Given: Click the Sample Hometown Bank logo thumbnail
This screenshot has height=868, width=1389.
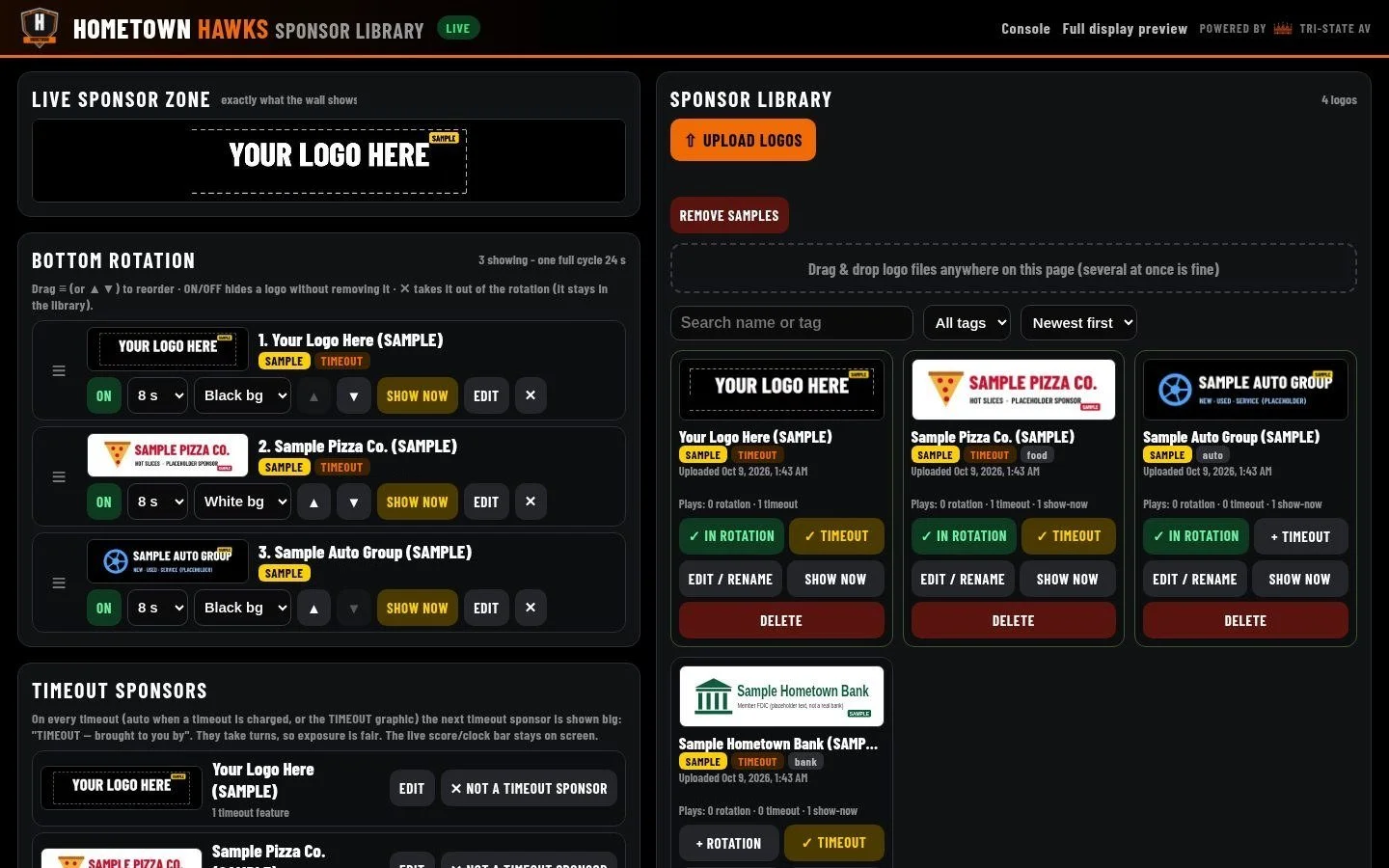Looking at the screenshot, I should pyautogui.click(x=781, y=696).
